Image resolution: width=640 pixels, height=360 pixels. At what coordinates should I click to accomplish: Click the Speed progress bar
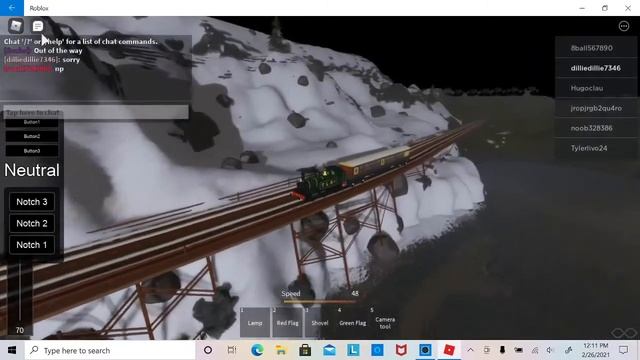(x=320, y=302)
